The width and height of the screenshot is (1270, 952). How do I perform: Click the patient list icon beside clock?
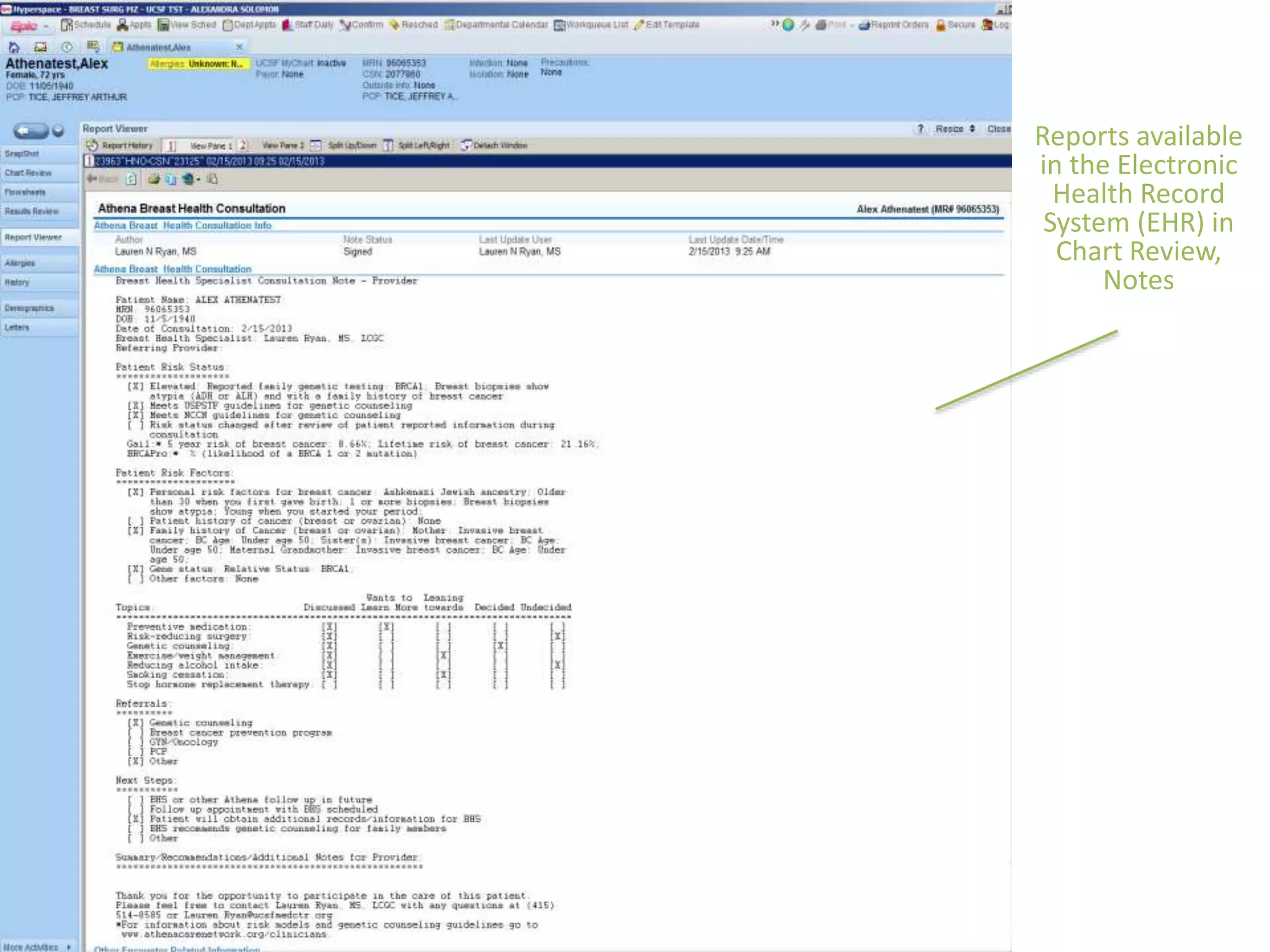94,46
